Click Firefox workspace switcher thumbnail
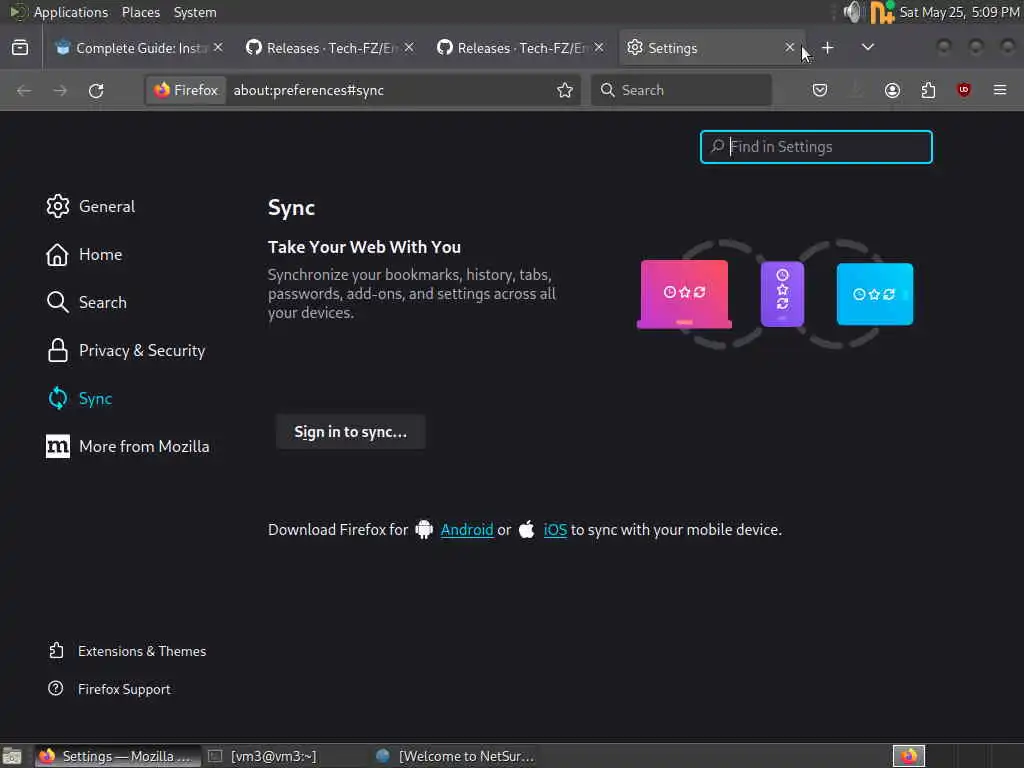 909,756
